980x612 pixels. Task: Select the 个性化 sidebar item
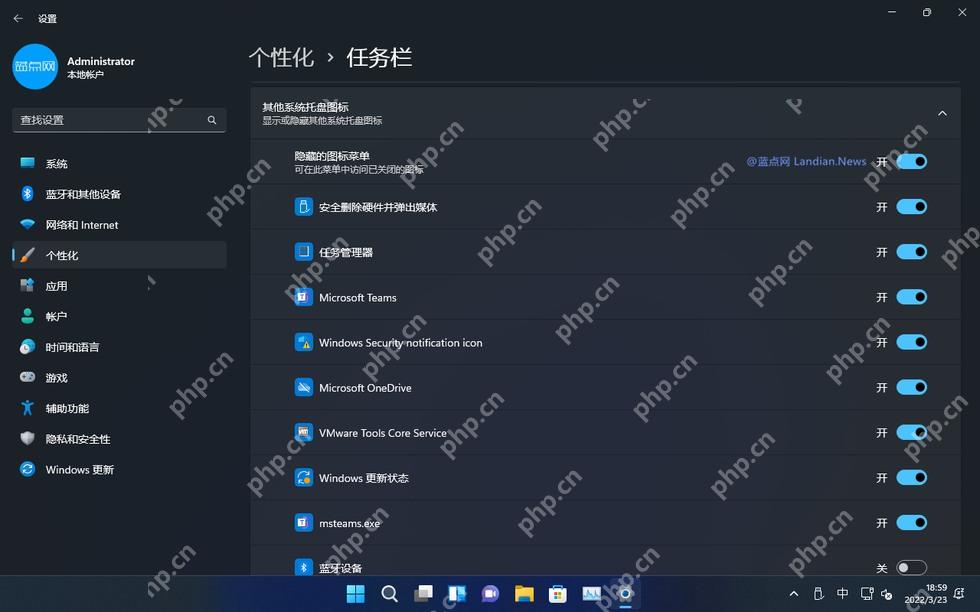click(119, 256)
